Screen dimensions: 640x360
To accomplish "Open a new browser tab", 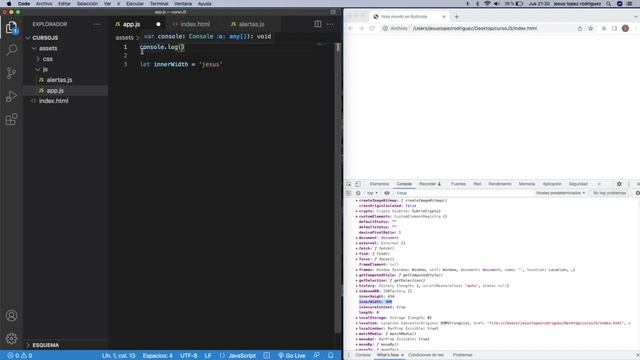I will [x=456, y=17].
